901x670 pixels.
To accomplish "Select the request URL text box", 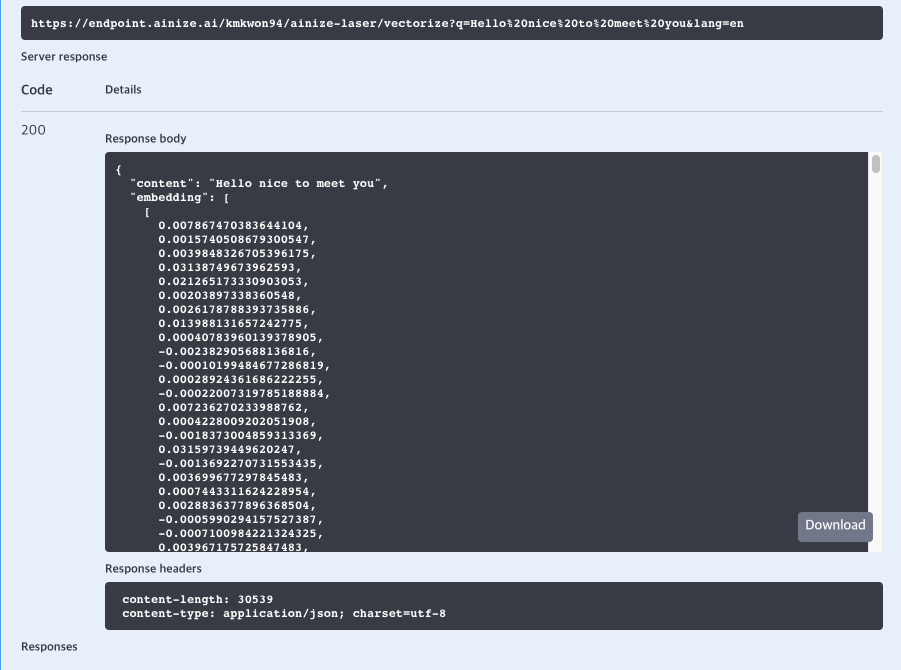I will click(452, 23).
